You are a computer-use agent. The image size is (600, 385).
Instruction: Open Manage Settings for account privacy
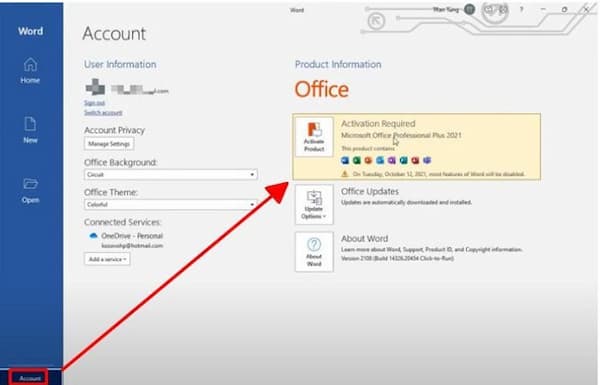coord(109,144)
